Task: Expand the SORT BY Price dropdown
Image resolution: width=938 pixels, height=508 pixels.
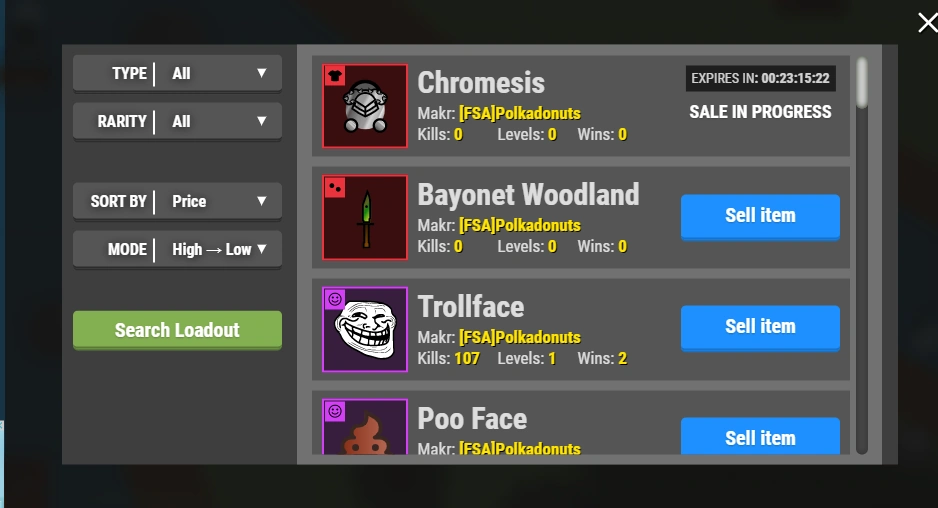Action: tap(177, 202)
